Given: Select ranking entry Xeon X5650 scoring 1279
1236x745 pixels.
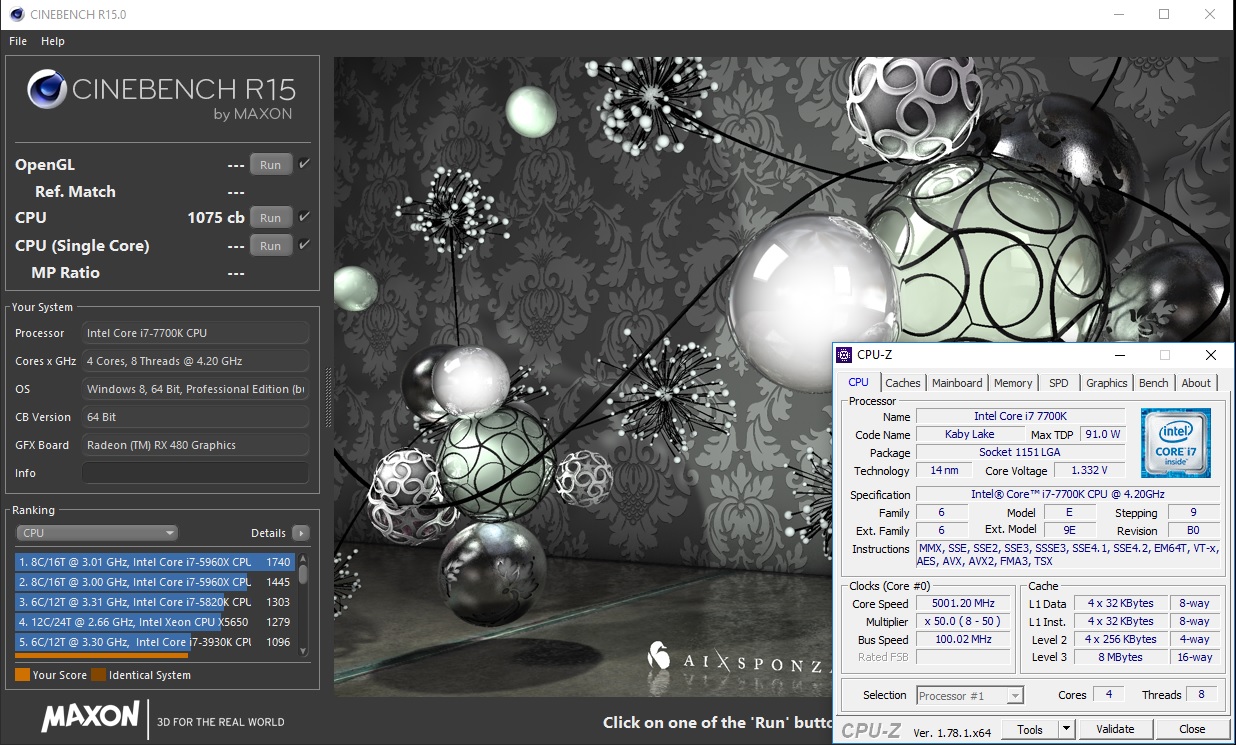Looking at the screenshot, I should click(154, 622).
